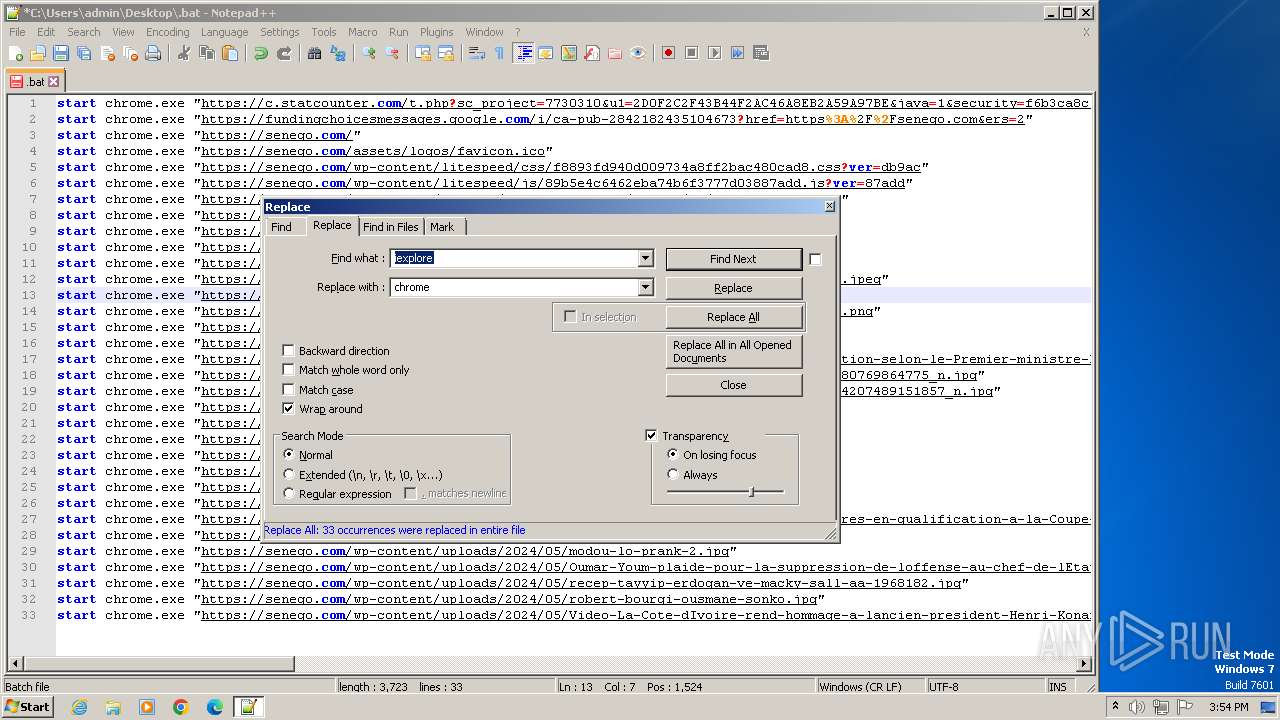Launch Chrome from the taskbar
The width and height of the screenshot is (1280, 720).
point(181,707)
